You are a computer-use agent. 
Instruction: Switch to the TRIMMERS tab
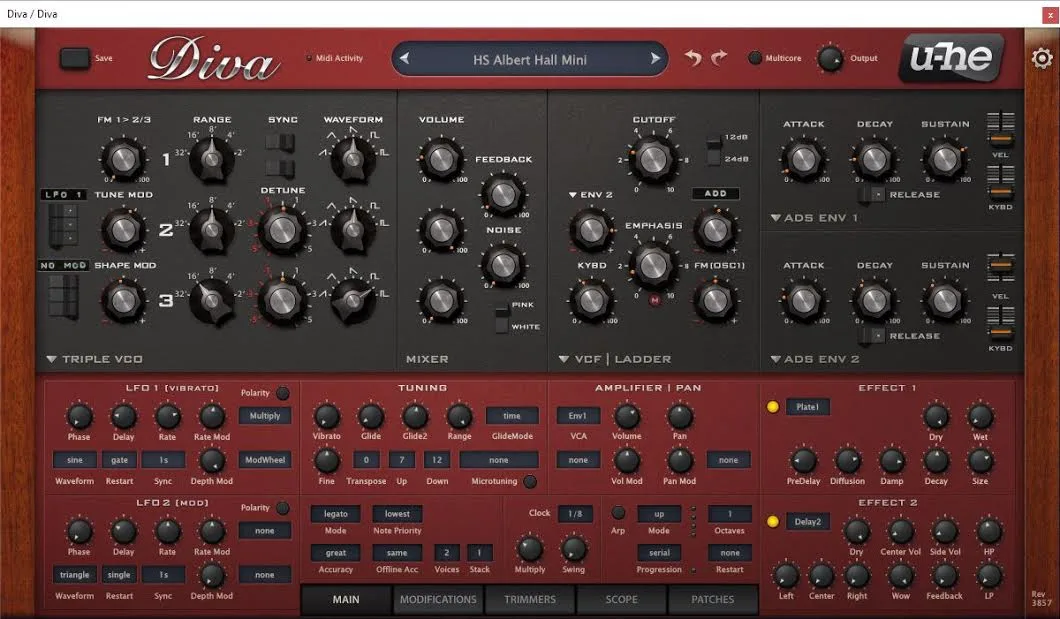tap(530, 599)
